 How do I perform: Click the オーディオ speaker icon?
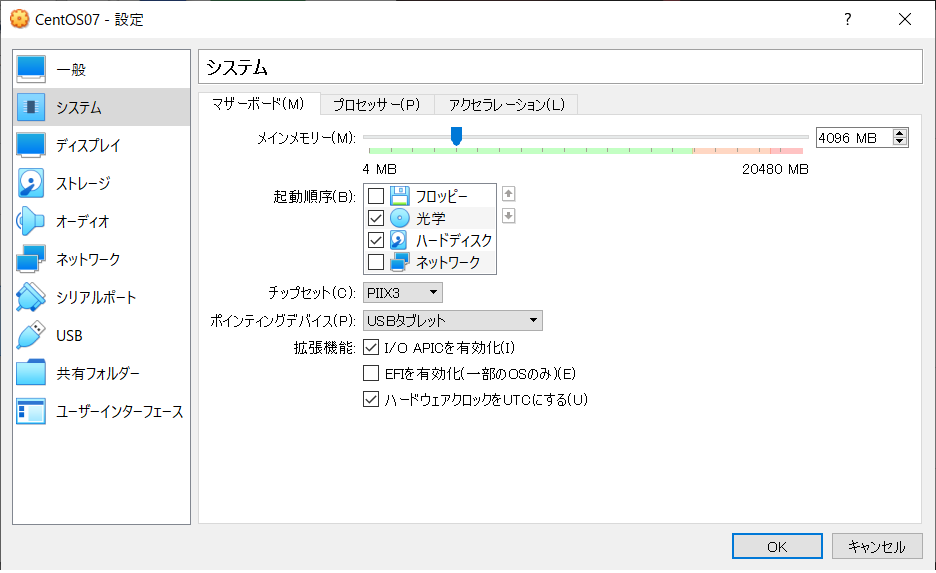click(x=30, y=221)
